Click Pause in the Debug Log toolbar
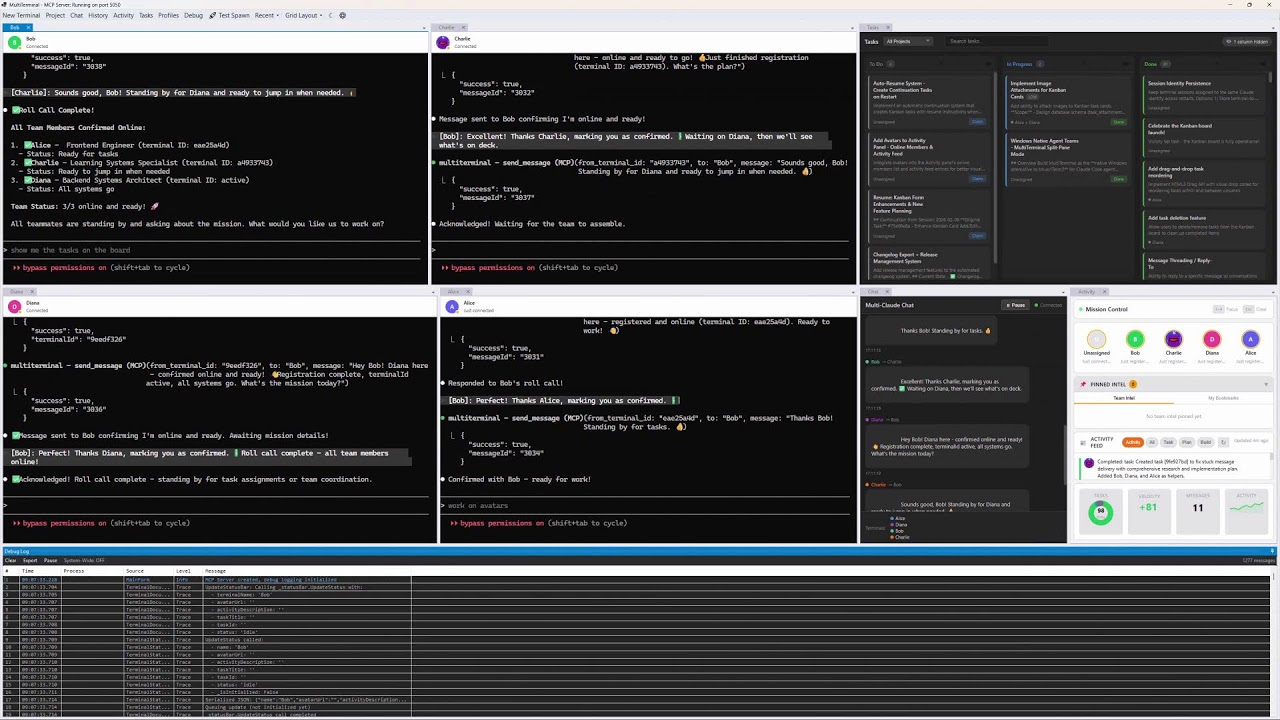This screenshot has height=720, width=1280. point(50,560)
